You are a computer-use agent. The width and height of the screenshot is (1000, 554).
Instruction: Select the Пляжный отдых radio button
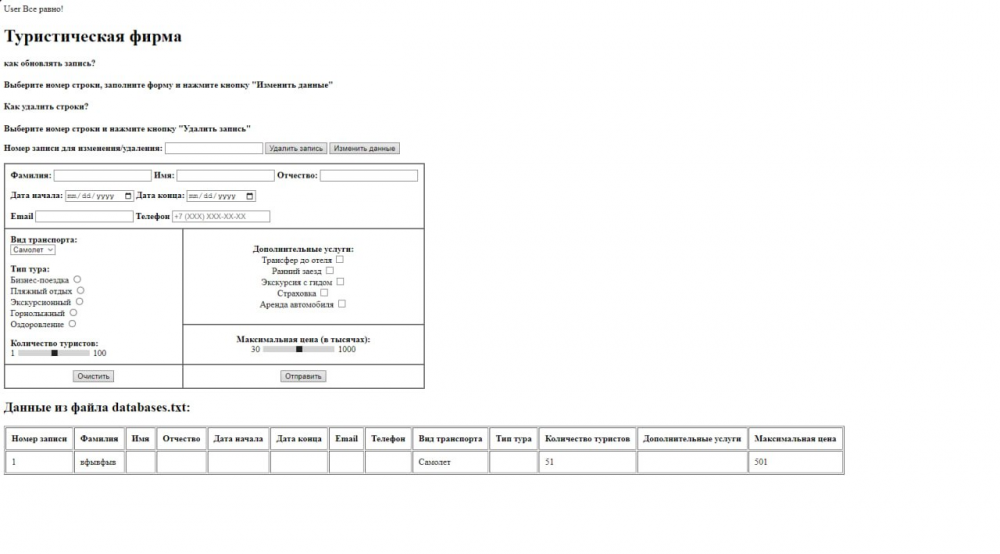(x=80, y=291)
